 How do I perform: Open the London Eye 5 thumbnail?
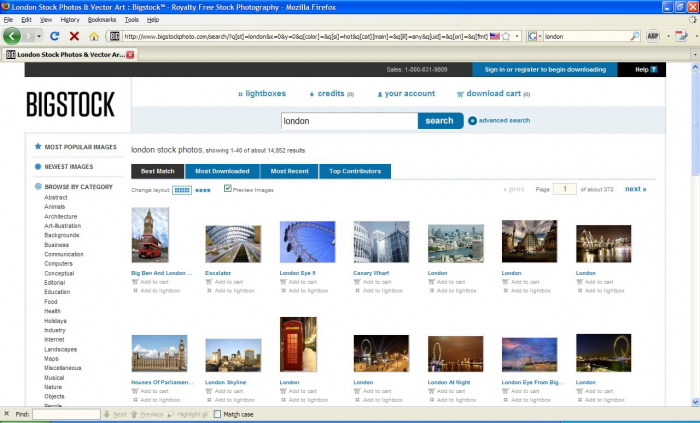(308, 242)
